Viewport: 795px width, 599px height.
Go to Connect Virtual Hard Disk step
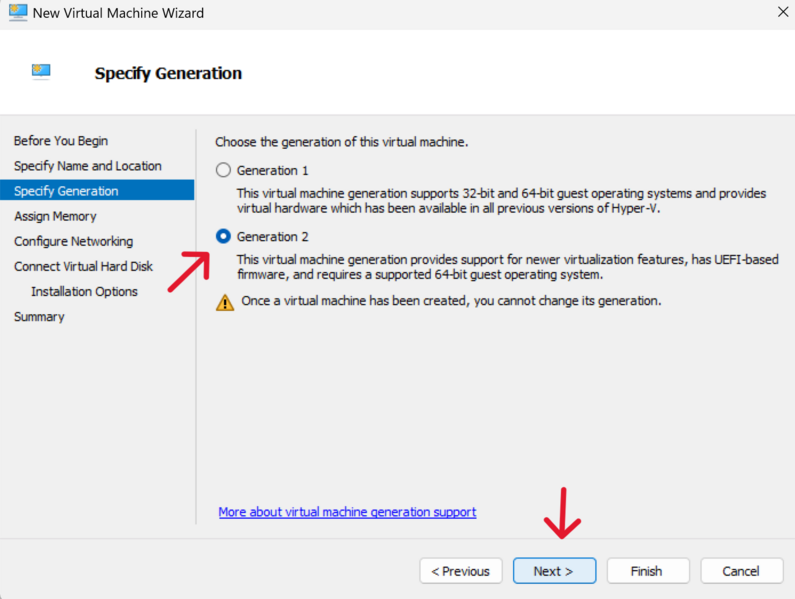[x=83, y=266]
